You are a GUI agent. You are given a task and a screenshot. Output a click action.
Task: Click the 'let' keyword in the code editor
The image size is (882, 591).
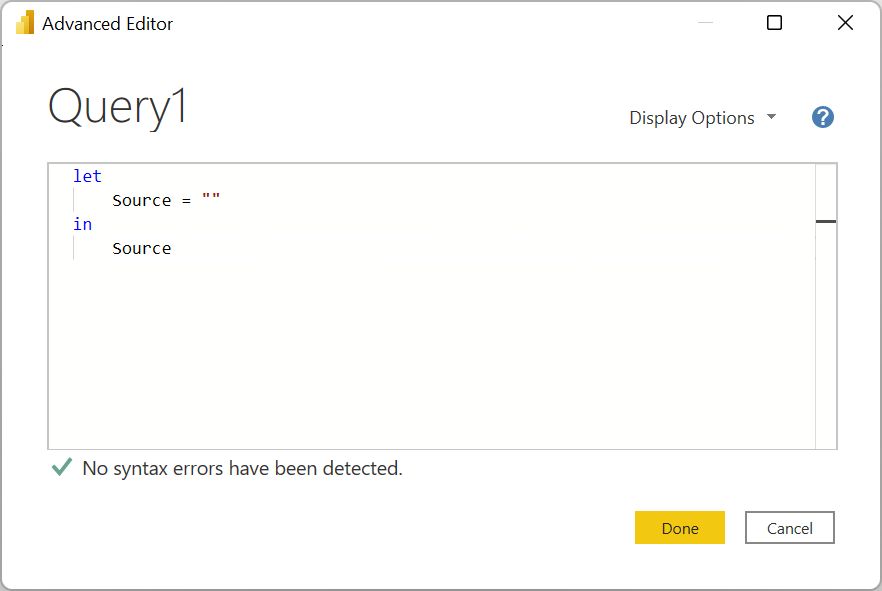click(x=87, y=176)
